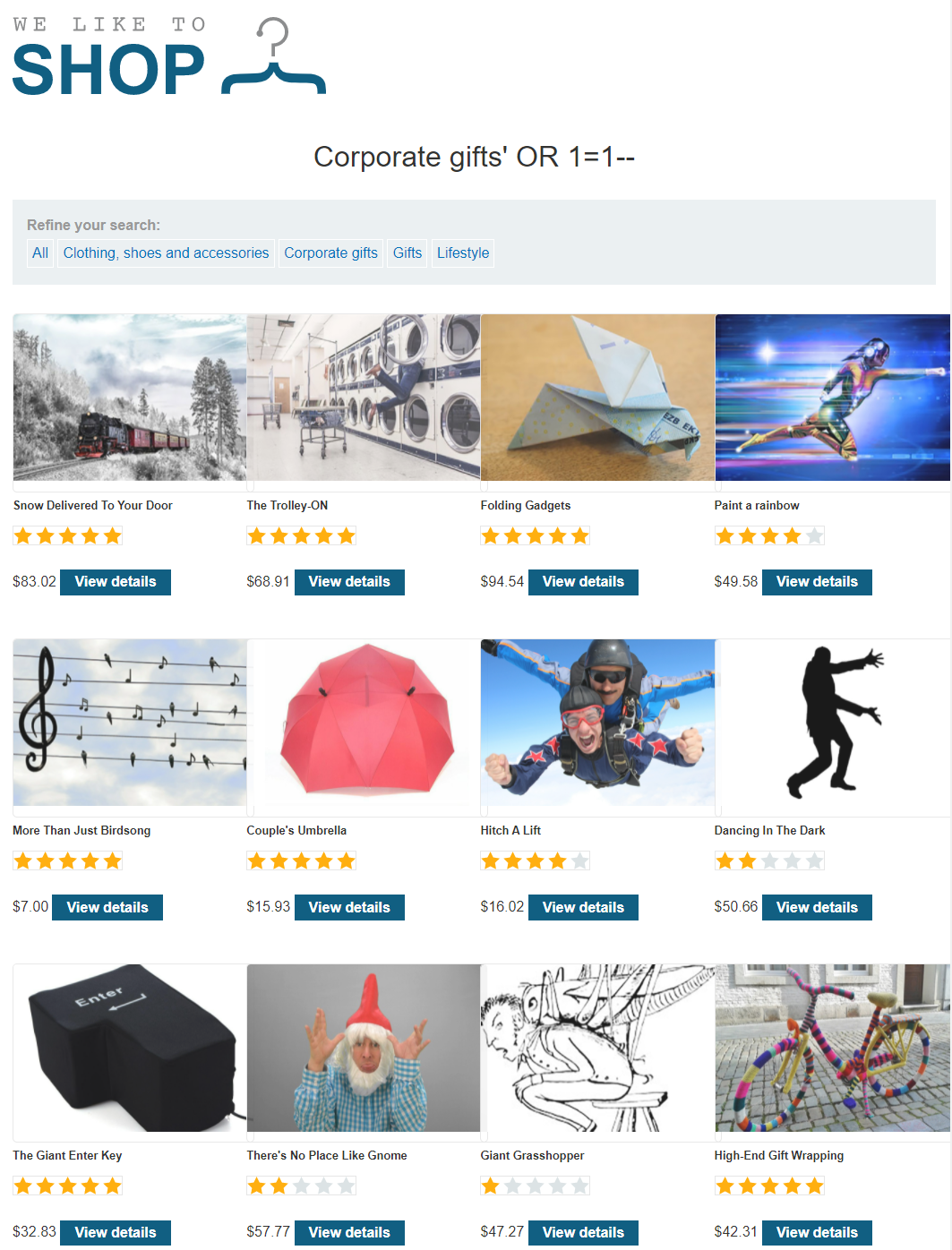Image resolution: width=952 pixels, height=1250 pixels.
Task: Click the Dancing In The Dark silhouette
Action: click(832, 723)
